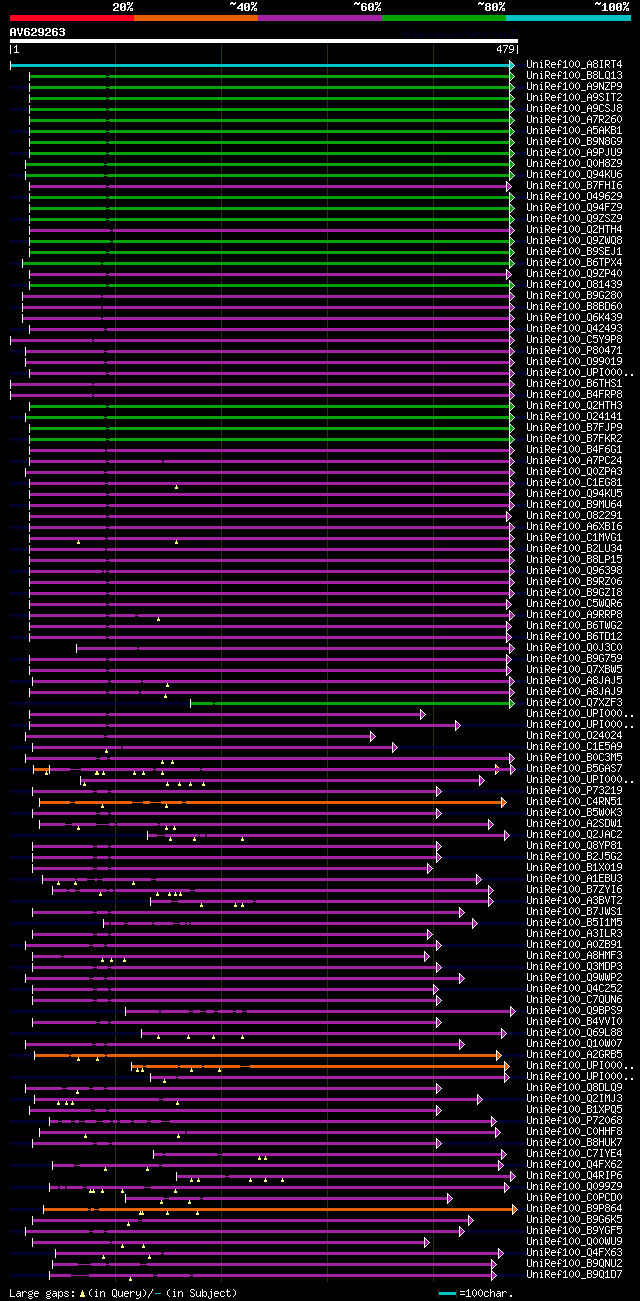Open hit UniRef100_Q0H8Z9
This screenshot has width=640, height=1301.
pos(574,163)
